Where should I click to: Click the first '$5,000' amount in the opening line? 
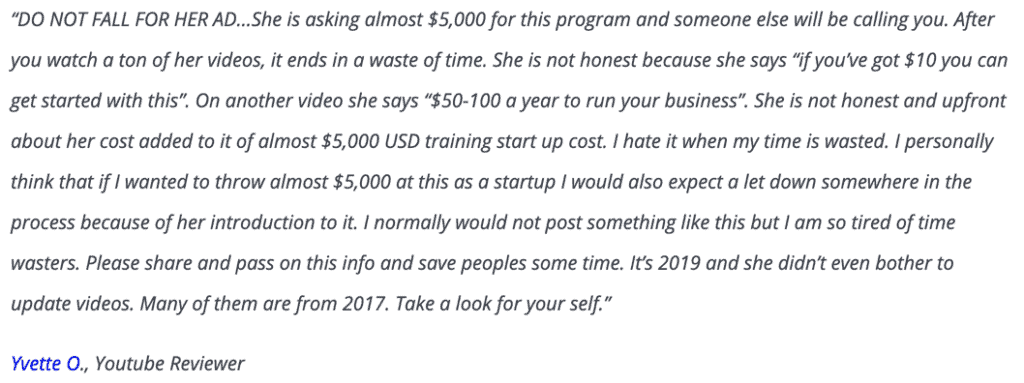coord(455,19)
